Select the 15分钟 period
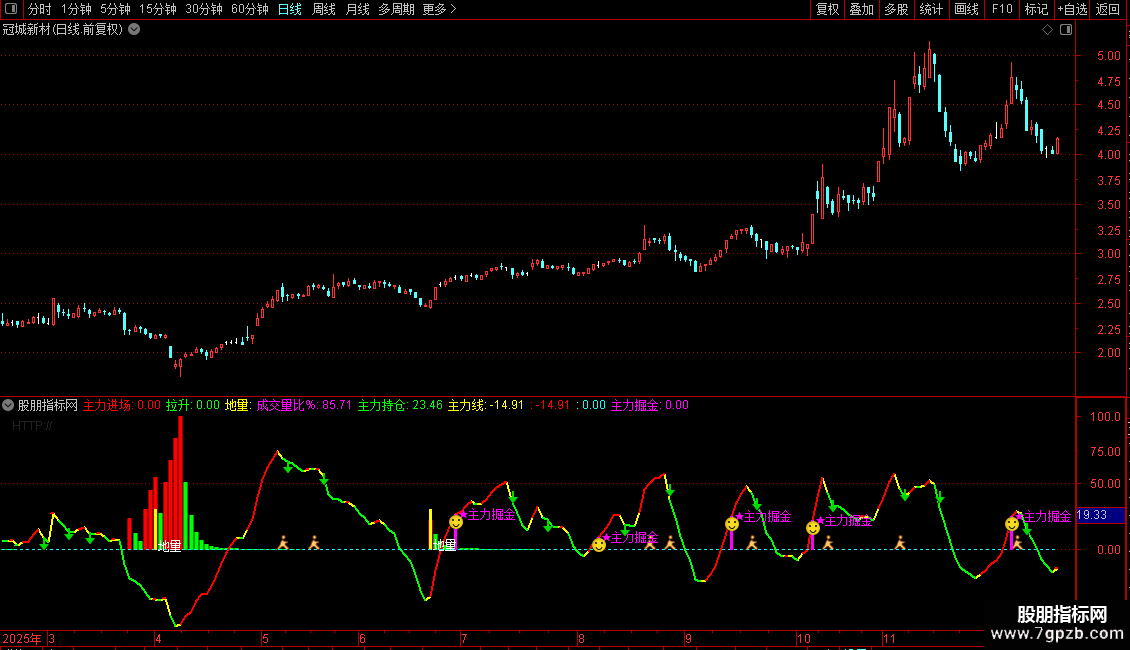The image size is (1130, 650). pos(158,9)
